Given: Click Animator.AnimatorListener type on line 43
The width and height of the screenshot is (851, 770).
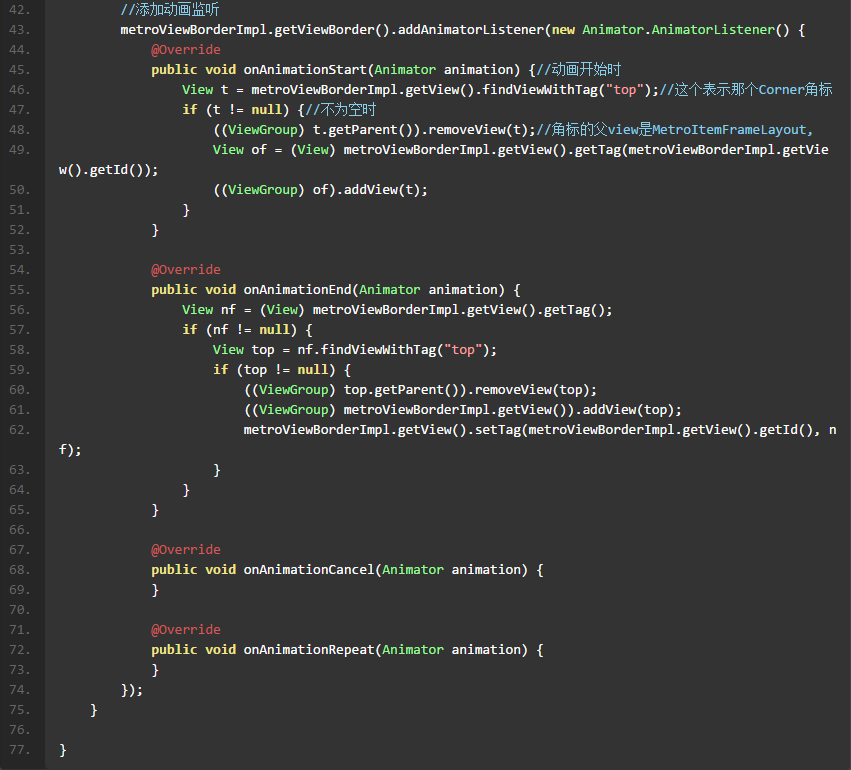Looking at the screenshot, I should pyautogui.click(x=678, y=30).
